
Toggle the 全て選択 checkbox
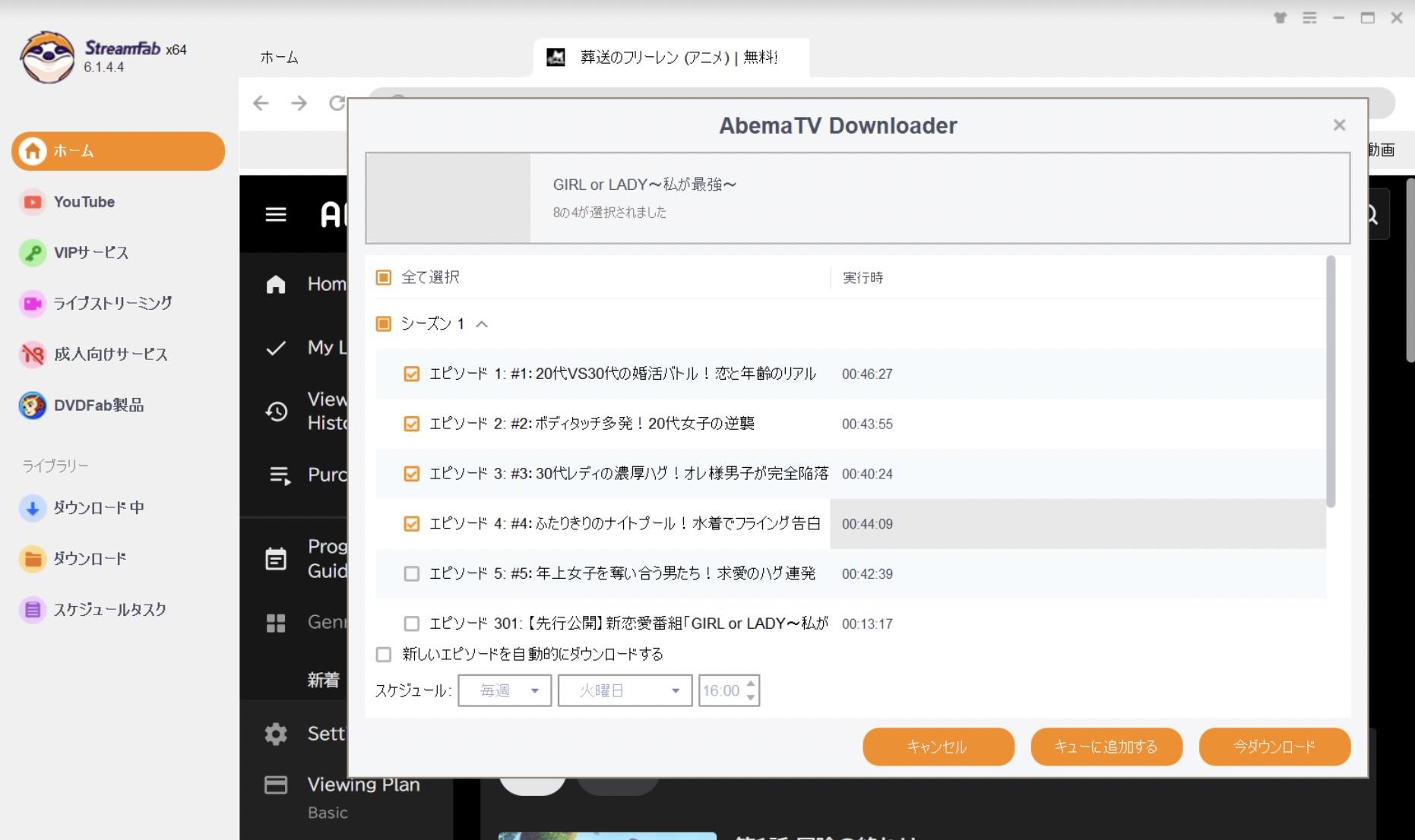tap(384, 278)
